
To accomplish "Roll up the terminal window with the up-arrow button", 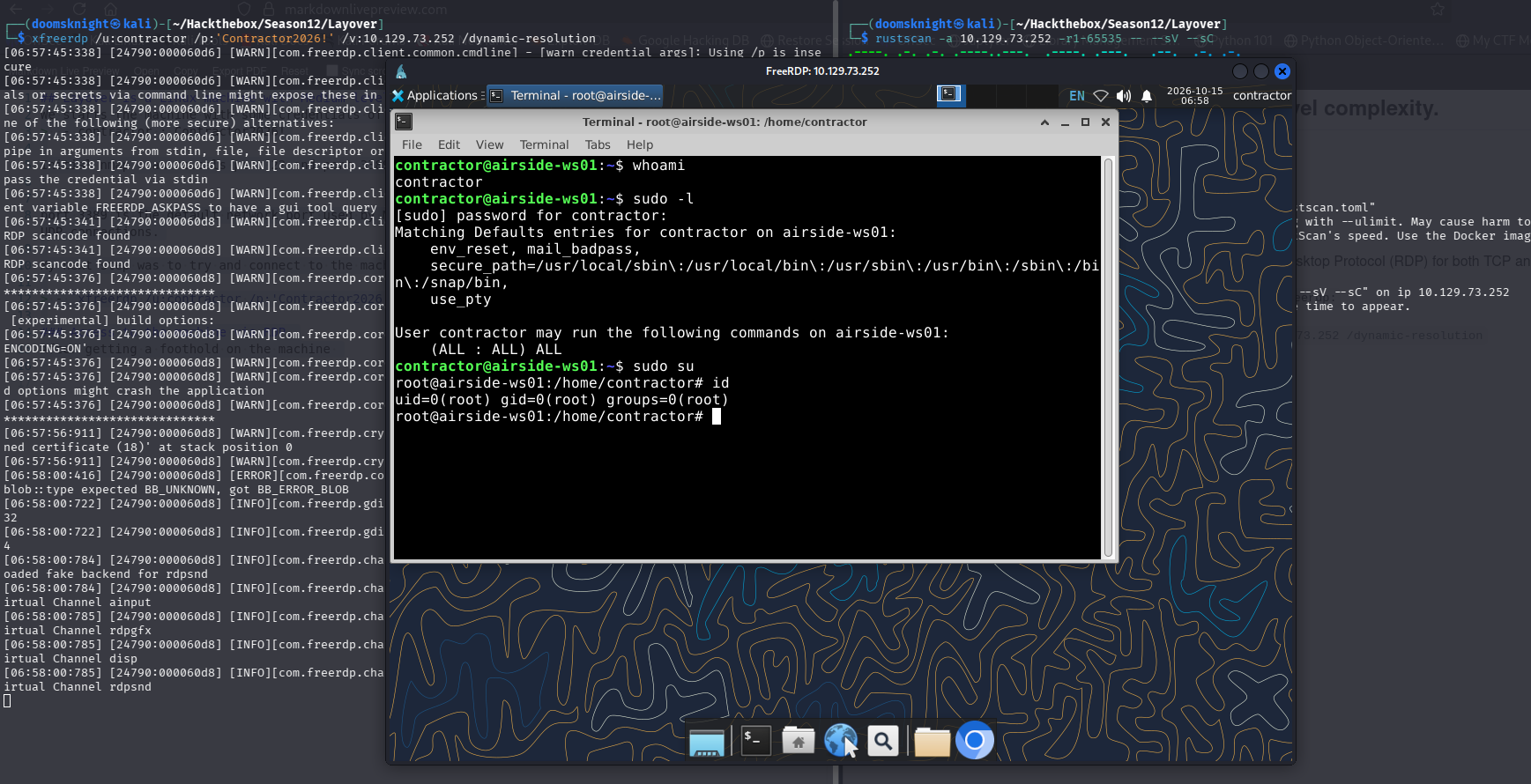I will [1044, 122].
